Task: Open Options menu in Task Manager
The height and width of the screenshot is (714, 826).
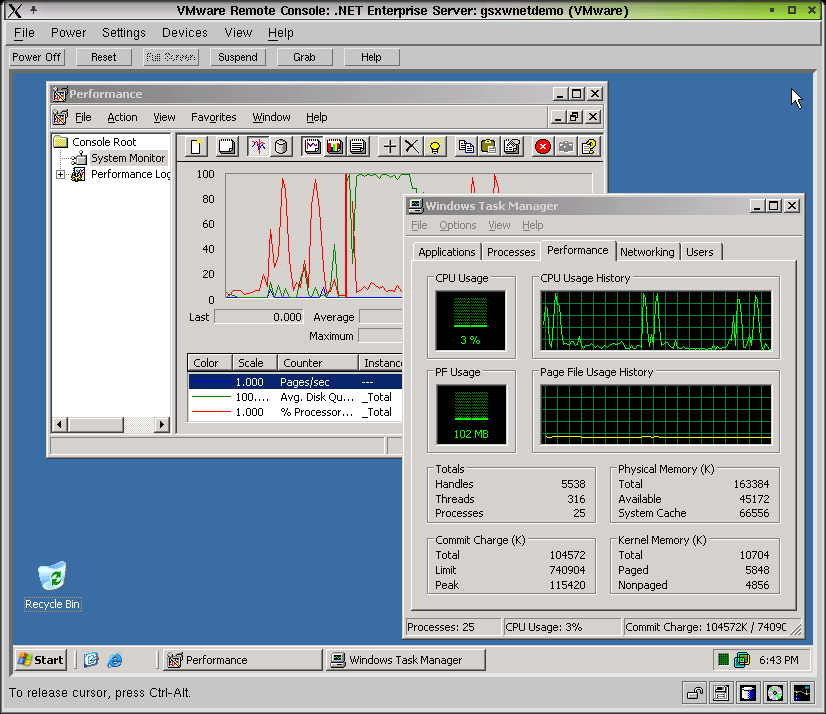Action: [458, 225]
